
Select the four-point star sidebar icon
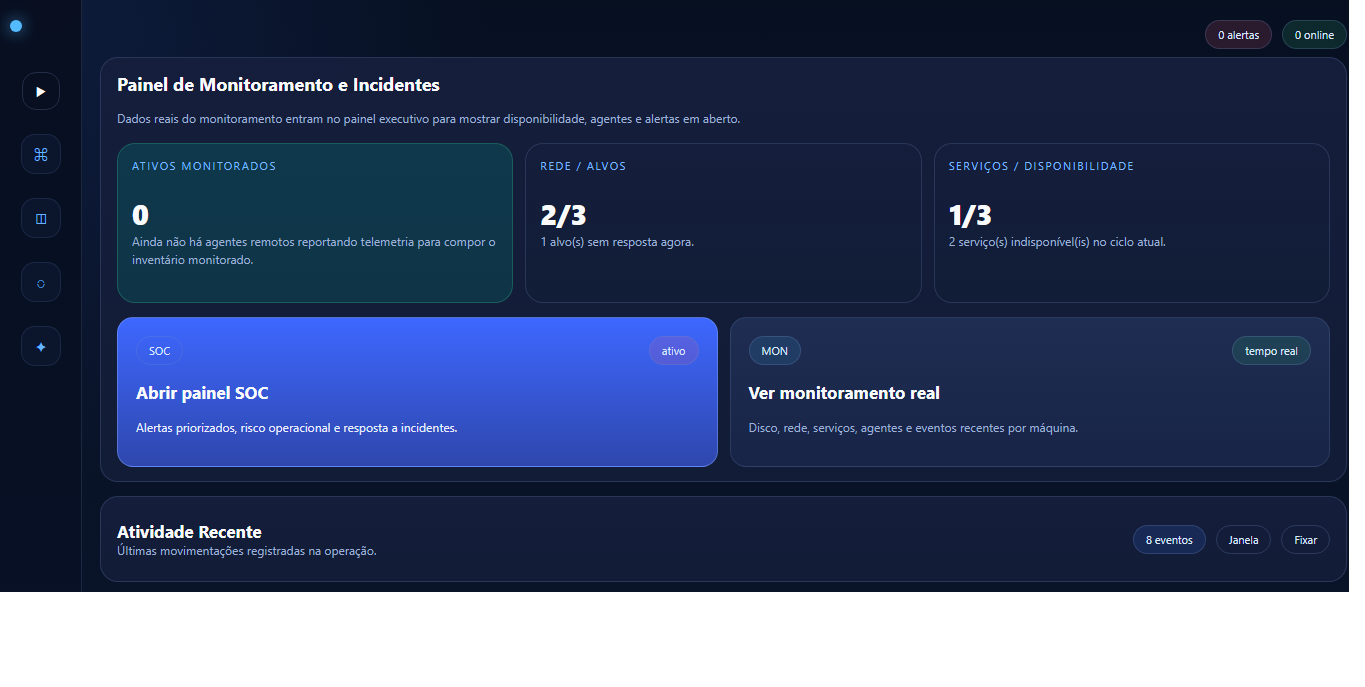click(x=41, y=347)
